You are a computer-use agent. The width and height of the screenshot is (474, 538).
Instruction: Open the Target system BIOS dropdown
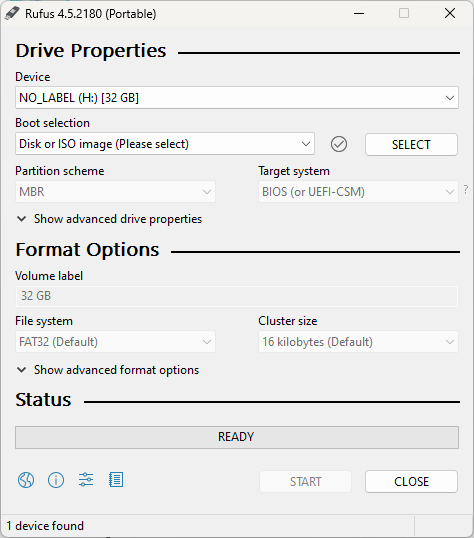tap(358, 191)
